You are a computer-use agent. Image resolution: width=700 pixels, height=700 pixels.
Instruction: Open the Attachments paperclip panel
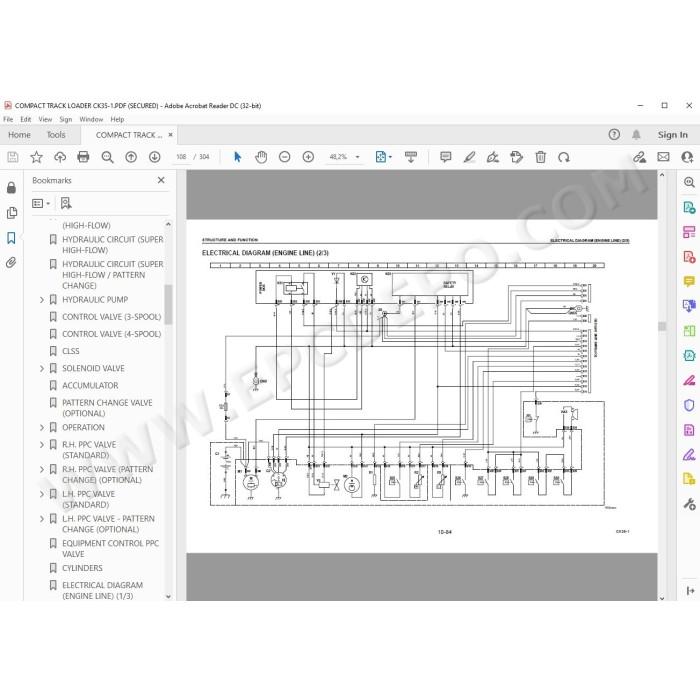pyautogui.click(x=11, y=262)
